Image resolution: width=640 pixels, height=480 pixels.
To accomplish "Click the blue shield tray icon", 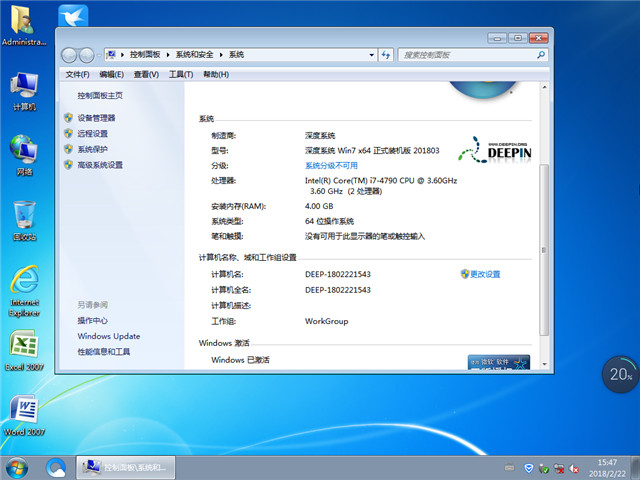I will pos(529,468).
